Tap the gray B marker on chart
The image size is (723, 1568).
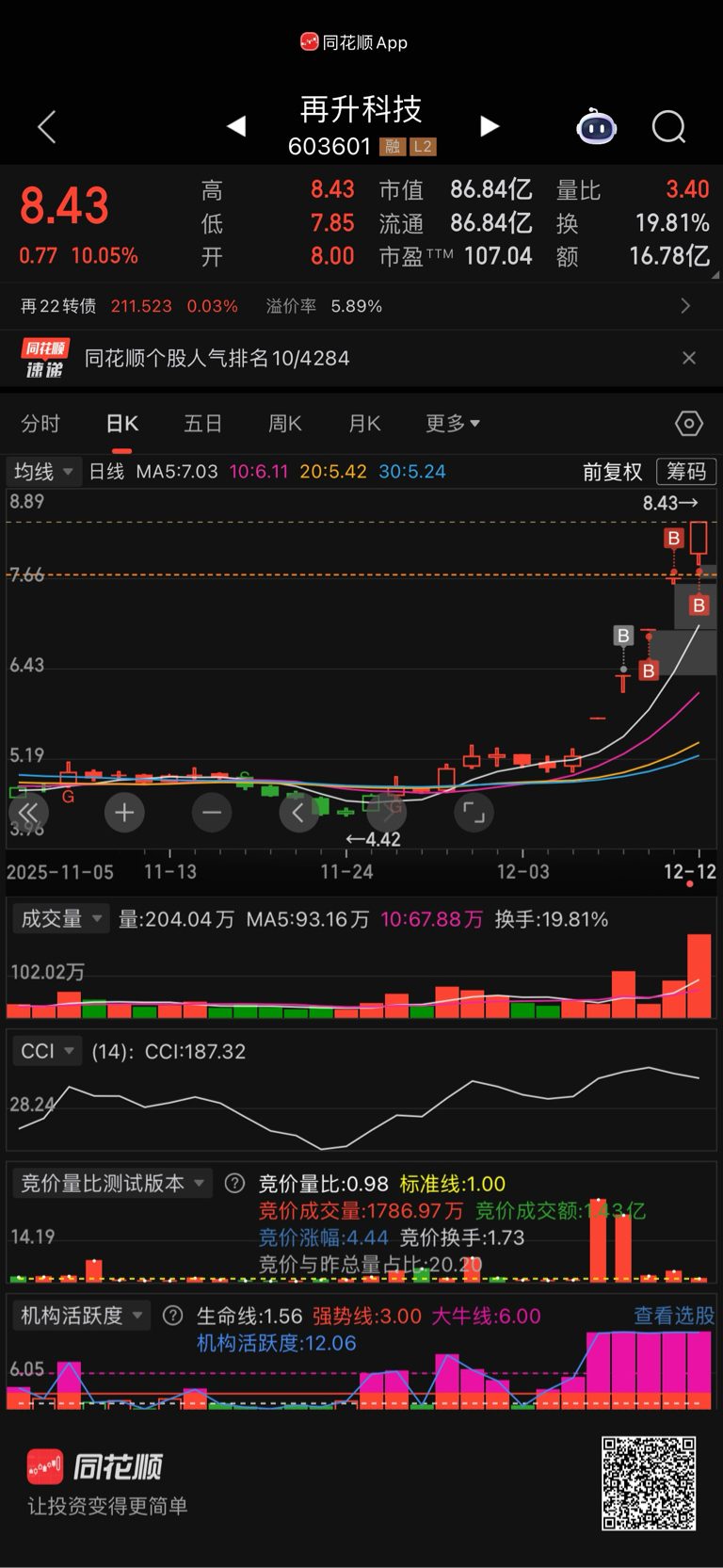click(622, 636)
